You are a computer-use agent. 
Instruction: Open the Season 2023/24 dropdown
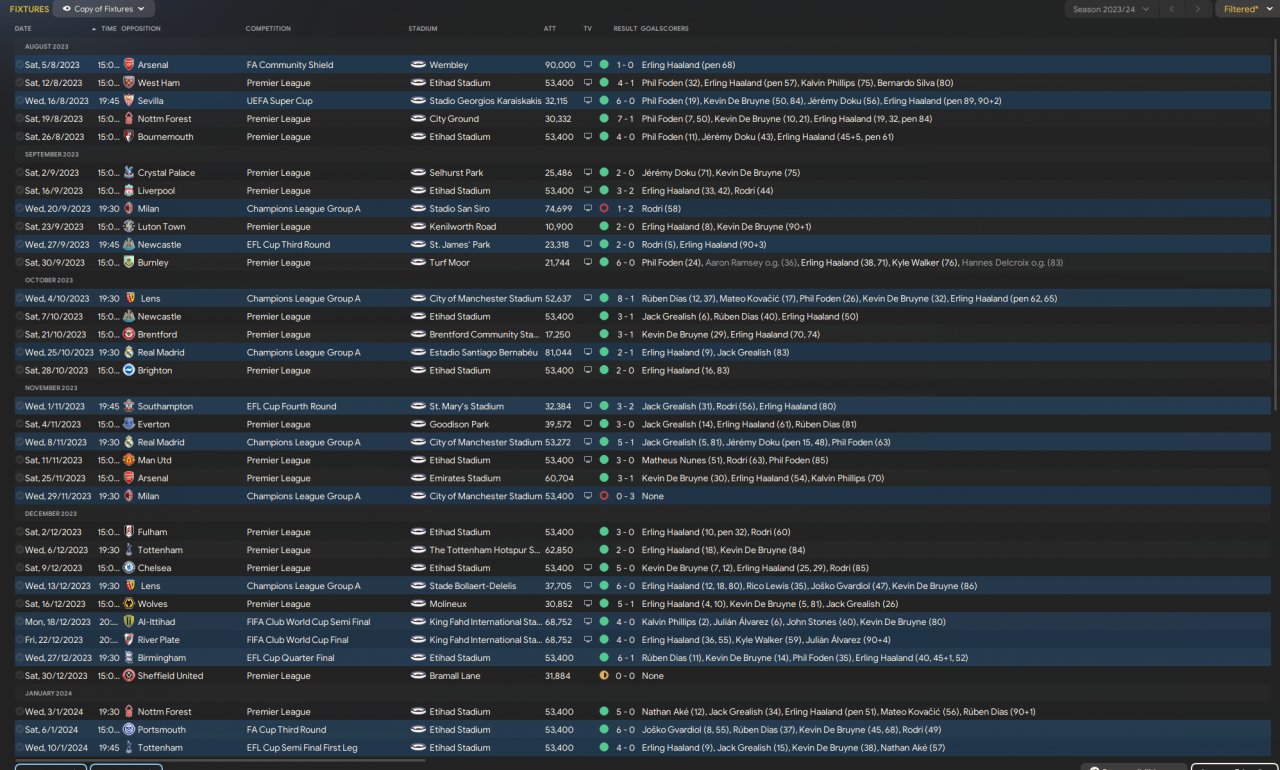[1110, 9]
